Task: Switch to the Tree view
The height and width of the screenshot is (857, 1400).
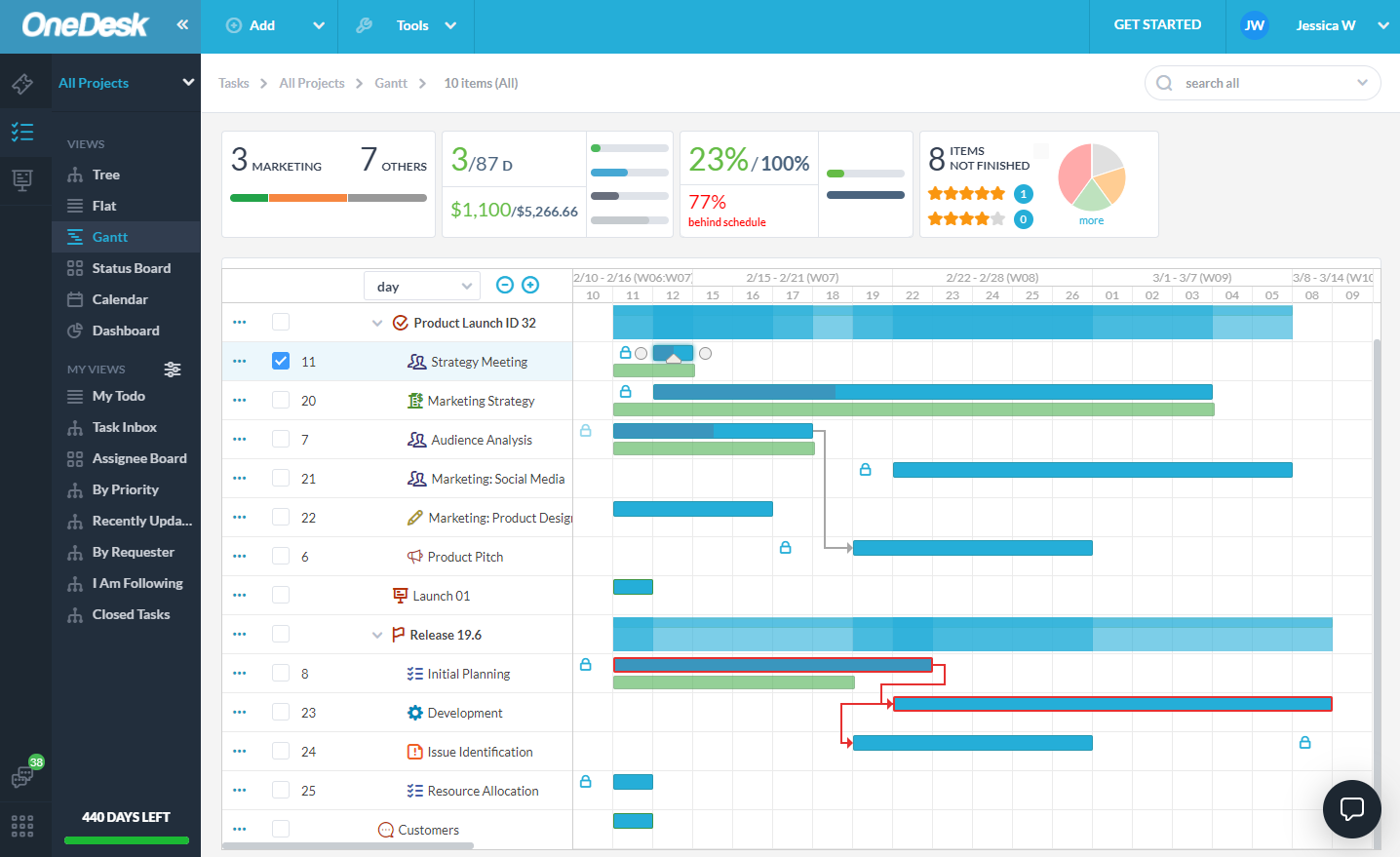Action: coord(106,175)
